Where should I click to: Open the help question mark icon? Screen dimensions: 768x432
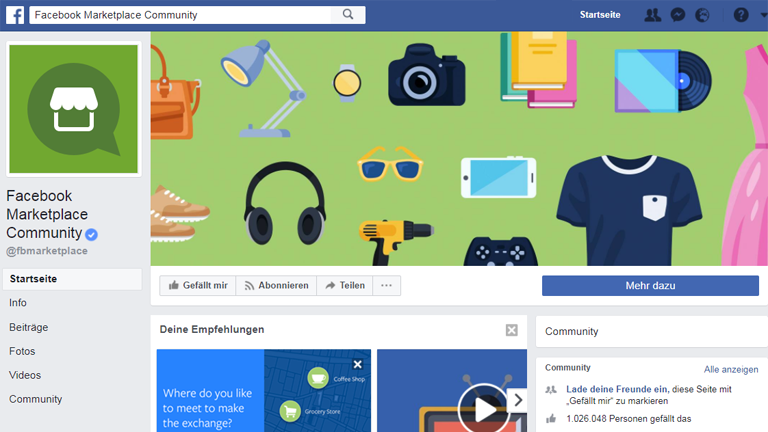tap(741, 15)
